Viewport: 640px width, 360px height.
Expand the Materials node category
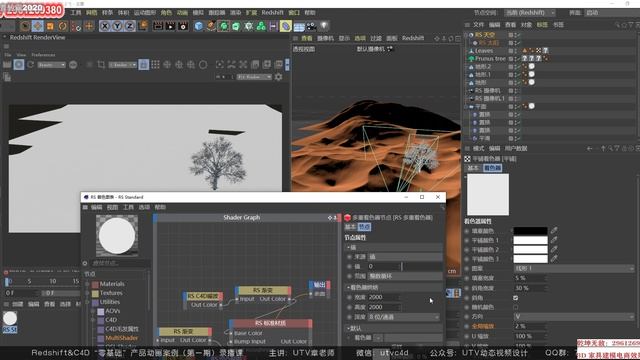87,284
